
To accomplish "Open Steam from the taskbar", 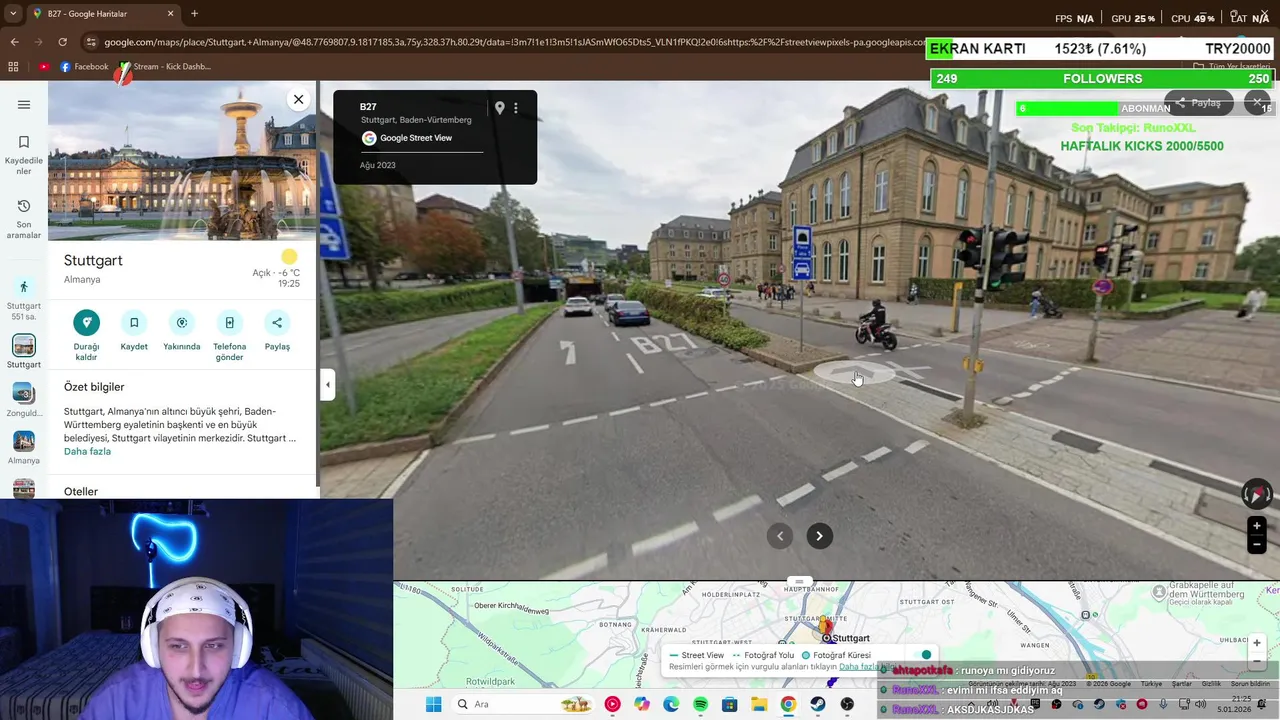I will (817, 704).
